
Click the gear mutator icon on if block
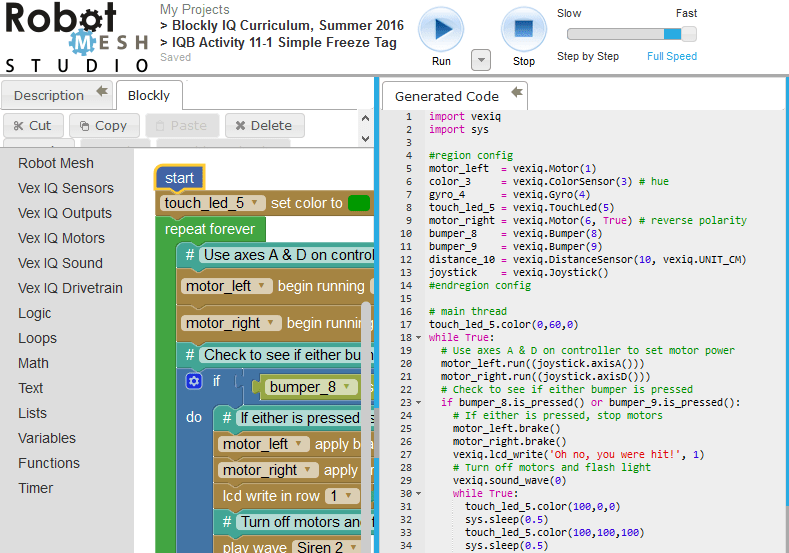[x=194, y=381]
